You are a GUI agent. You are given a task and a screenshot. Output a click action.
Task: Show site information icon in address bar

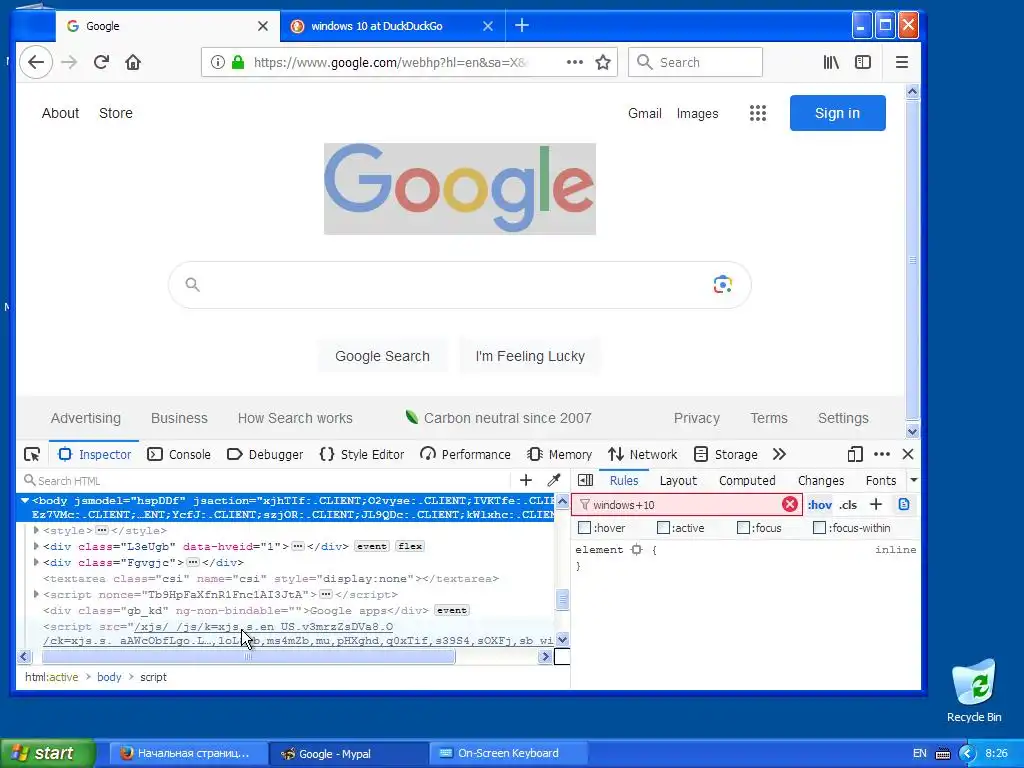pyautogui.click(x=217, y=62)
